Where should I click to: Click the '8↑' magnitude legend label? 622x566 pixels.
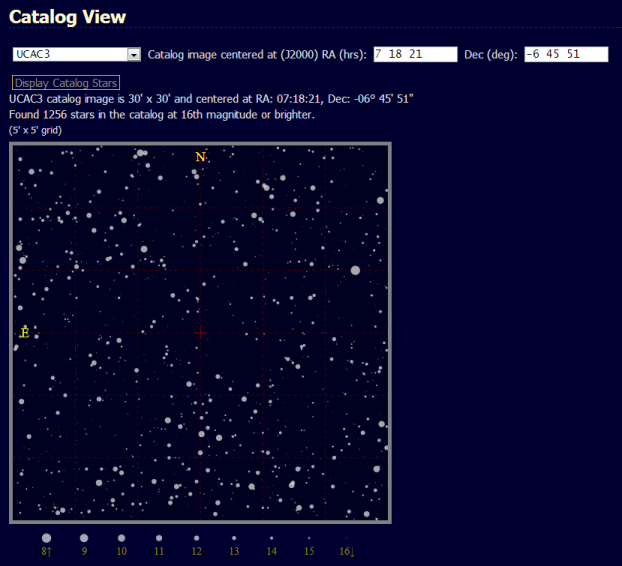[46, 551]
